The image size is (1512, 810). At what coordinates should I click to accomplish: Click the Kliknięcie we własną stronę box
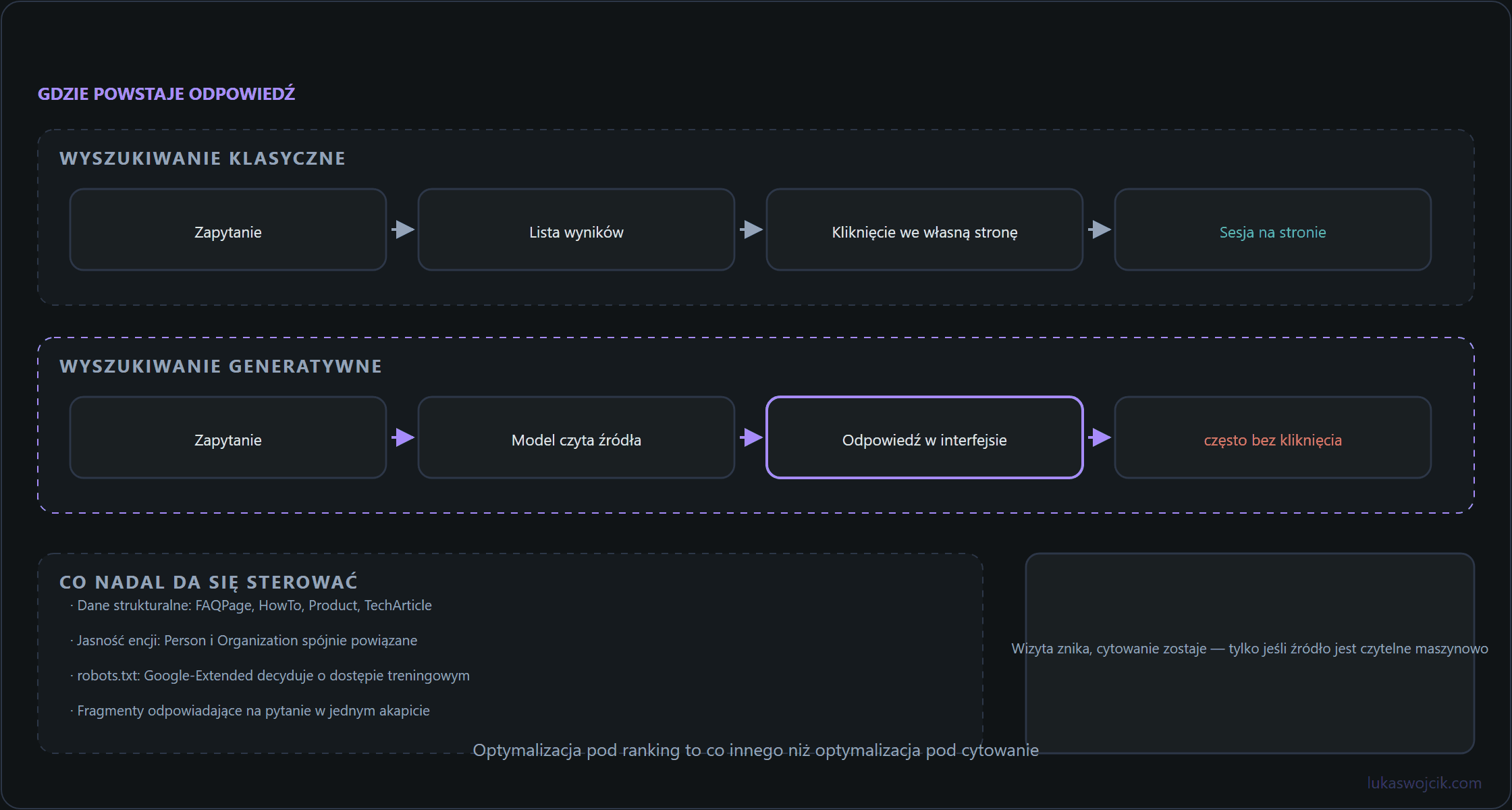click(925, 230)
